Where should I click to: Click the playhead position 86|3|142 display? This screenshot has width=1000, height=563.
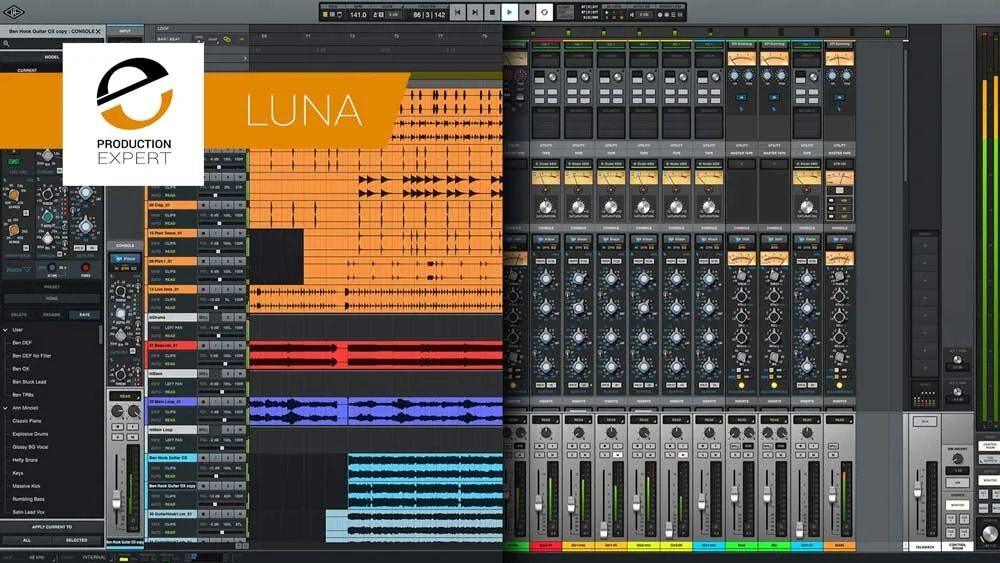[x=429, y=15]
